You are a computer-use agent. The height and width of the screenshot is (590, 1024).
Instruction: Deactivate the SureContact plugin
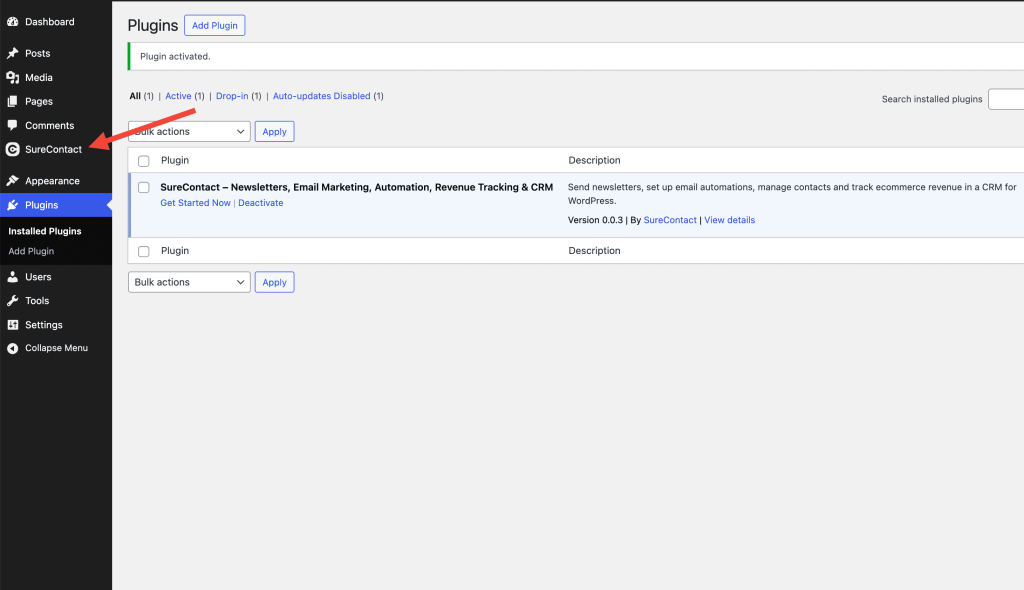[260, 203]
